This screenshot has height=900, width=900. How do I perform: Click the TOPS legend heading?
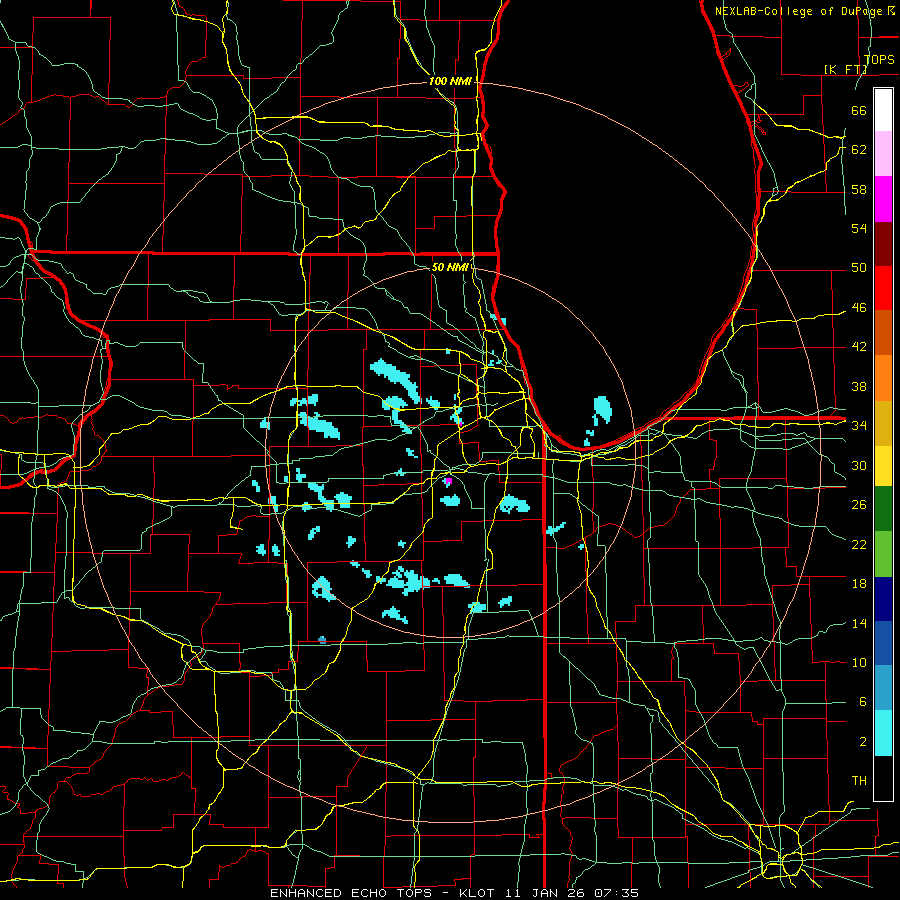tap(879, 59)
